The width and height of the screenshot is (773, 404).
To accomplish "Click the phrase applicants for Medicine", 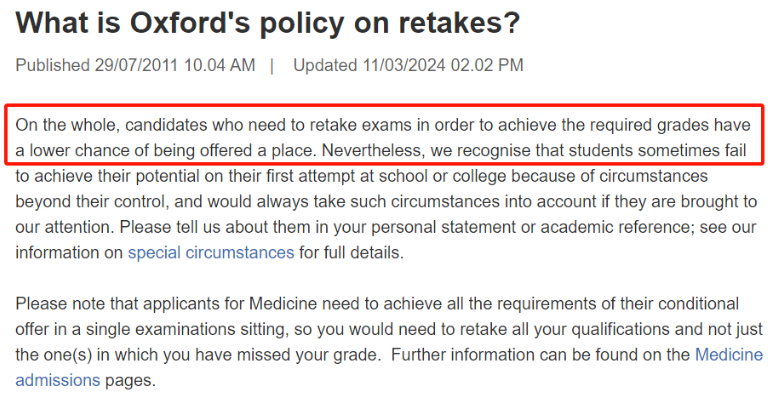I will pos(230,303).
